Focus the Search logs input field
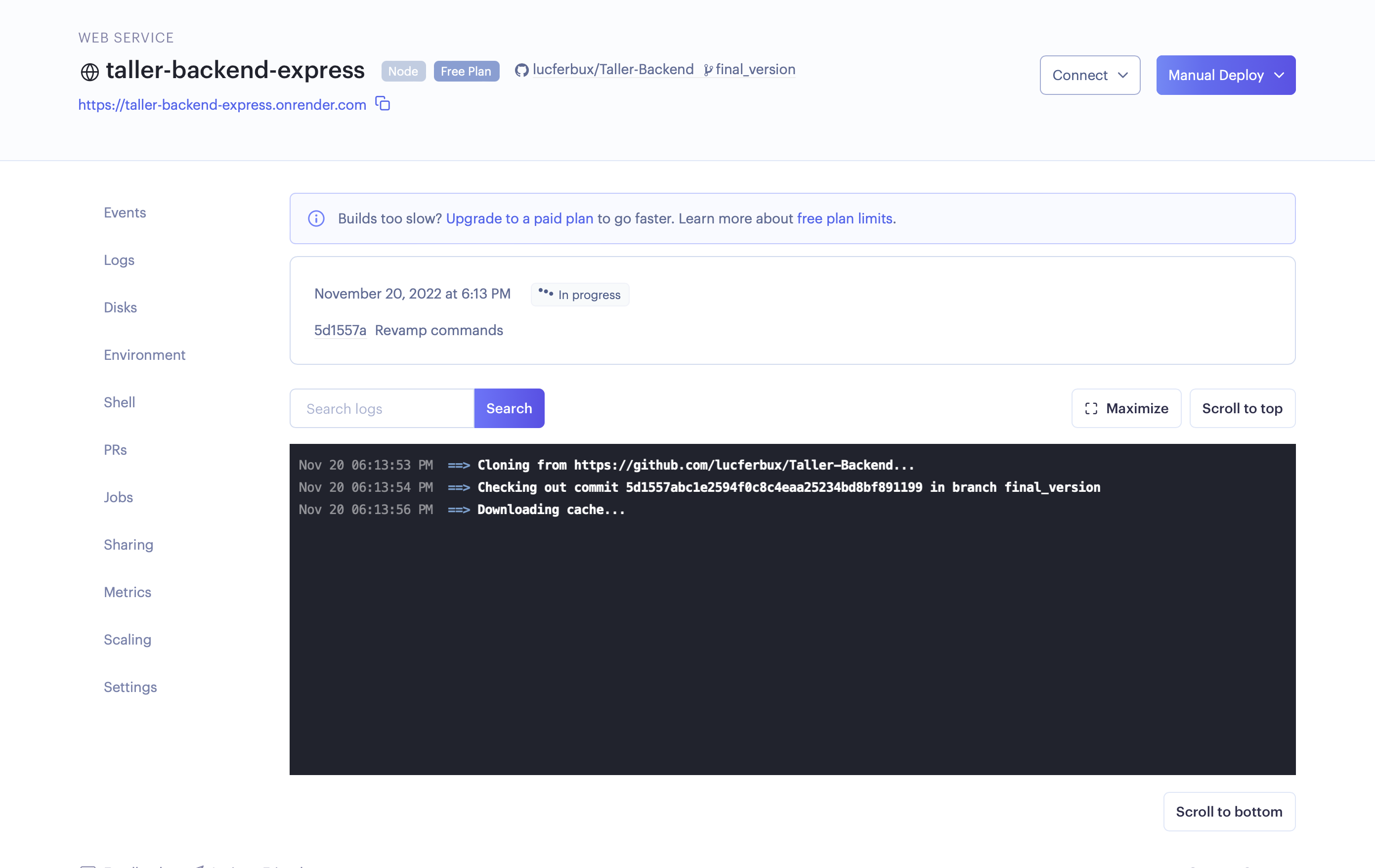This screenshot has height=868, width=1375. tap(382, 408)
